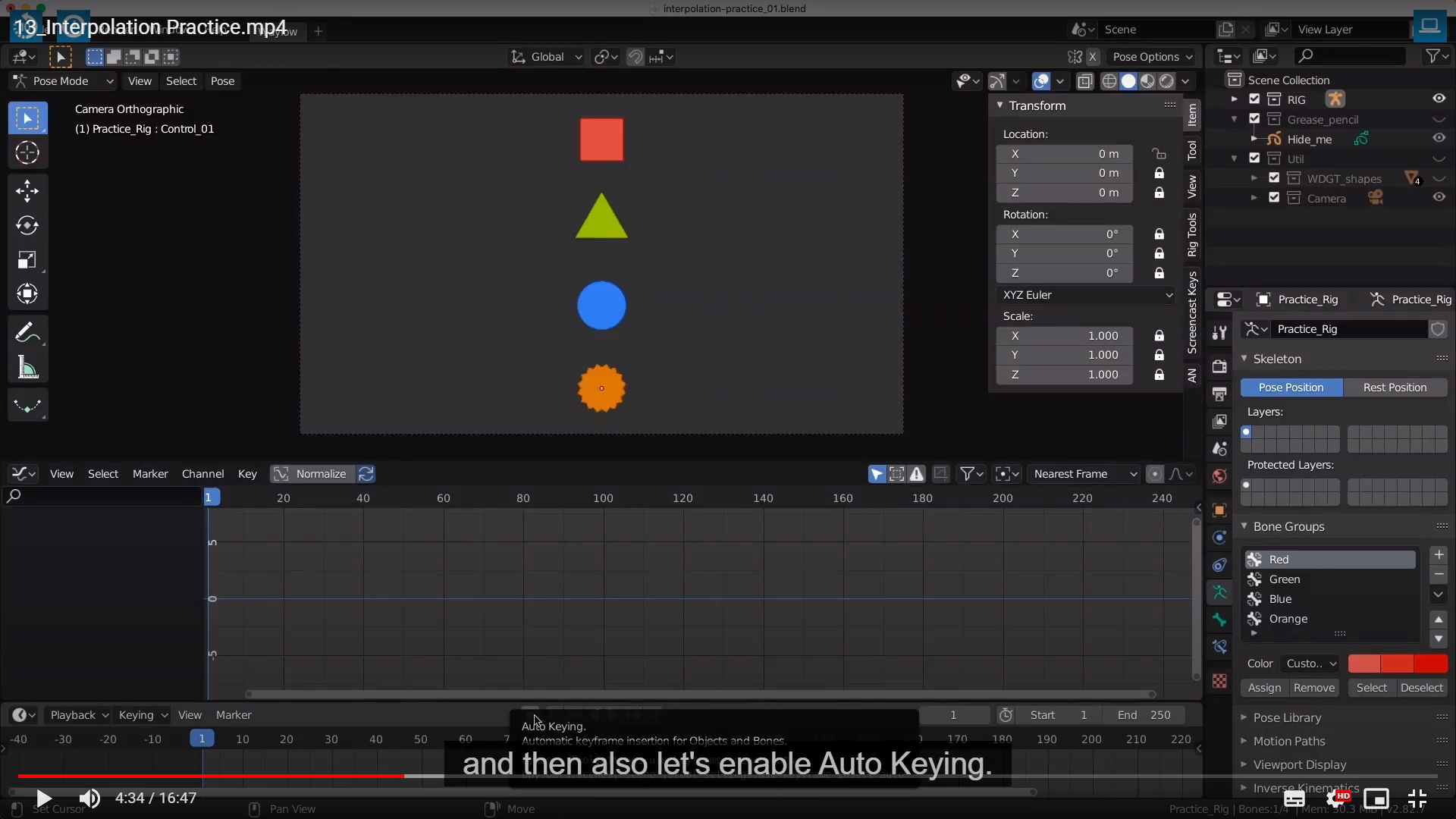The image size is (1456, 819).
Task: Expand the Motion Paths panel
Action: point(1288,741)
